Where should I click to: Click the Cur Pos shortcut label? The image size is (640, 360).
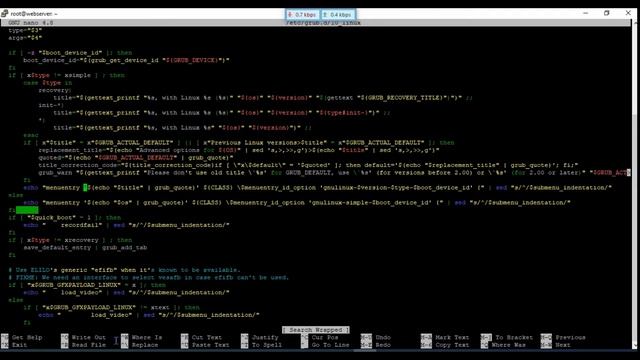click(x=325, y=338)
